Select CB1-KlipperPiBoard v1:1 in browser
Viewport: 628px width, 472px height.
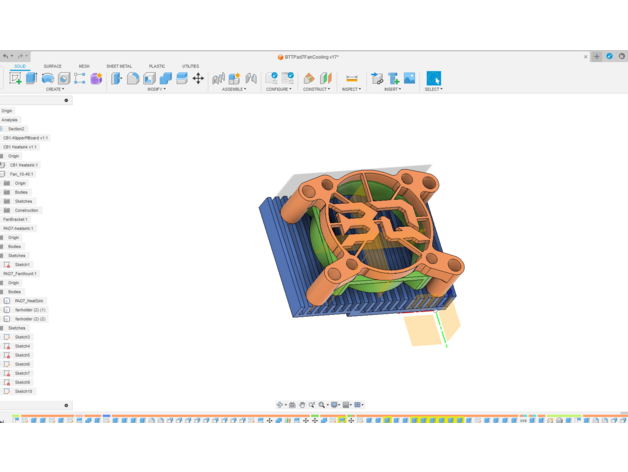click(26, 138)
